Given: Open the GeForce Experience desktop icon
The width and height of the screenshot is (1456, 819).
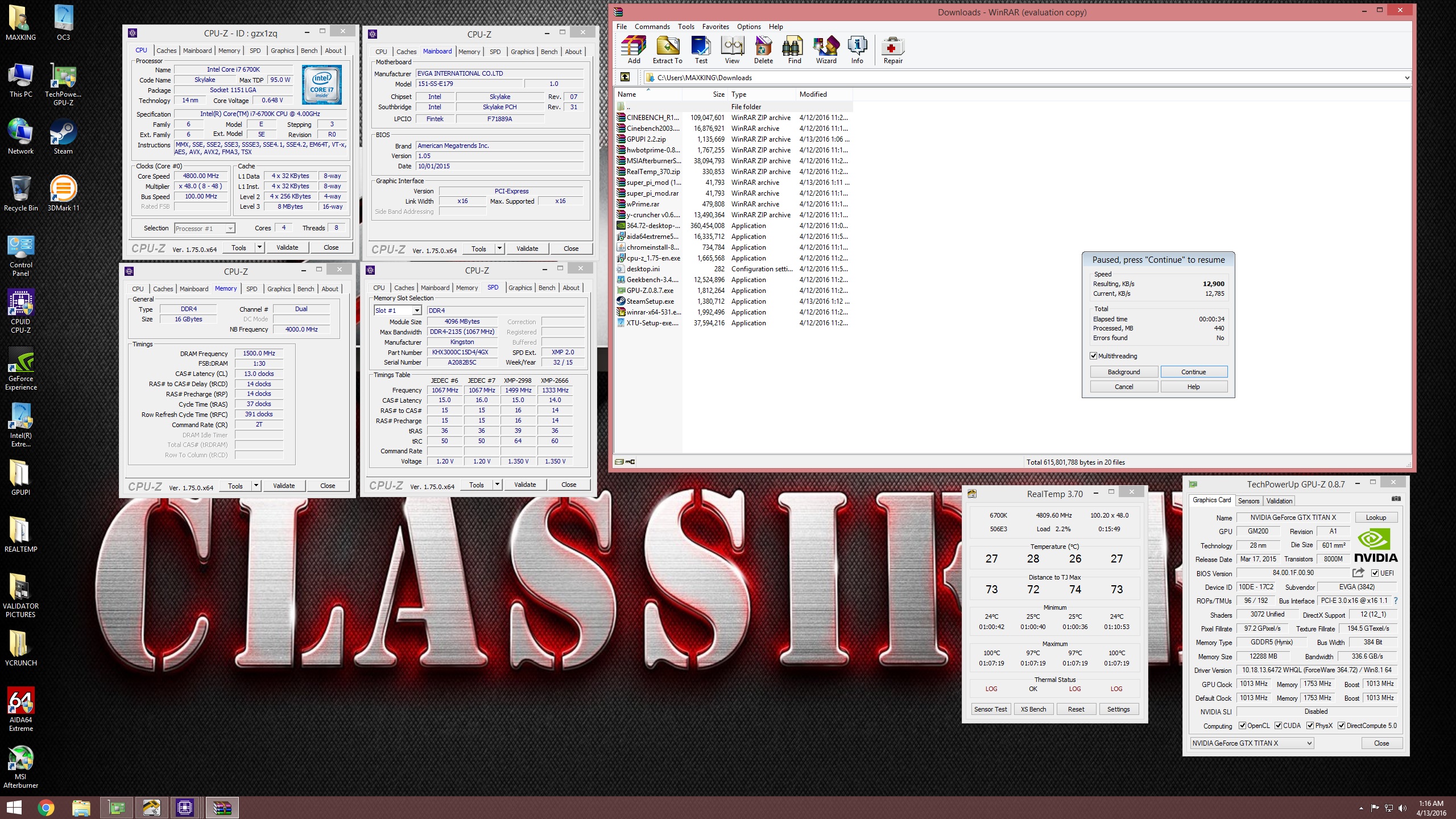Looking at the screenshot, I should coord(20,368).
